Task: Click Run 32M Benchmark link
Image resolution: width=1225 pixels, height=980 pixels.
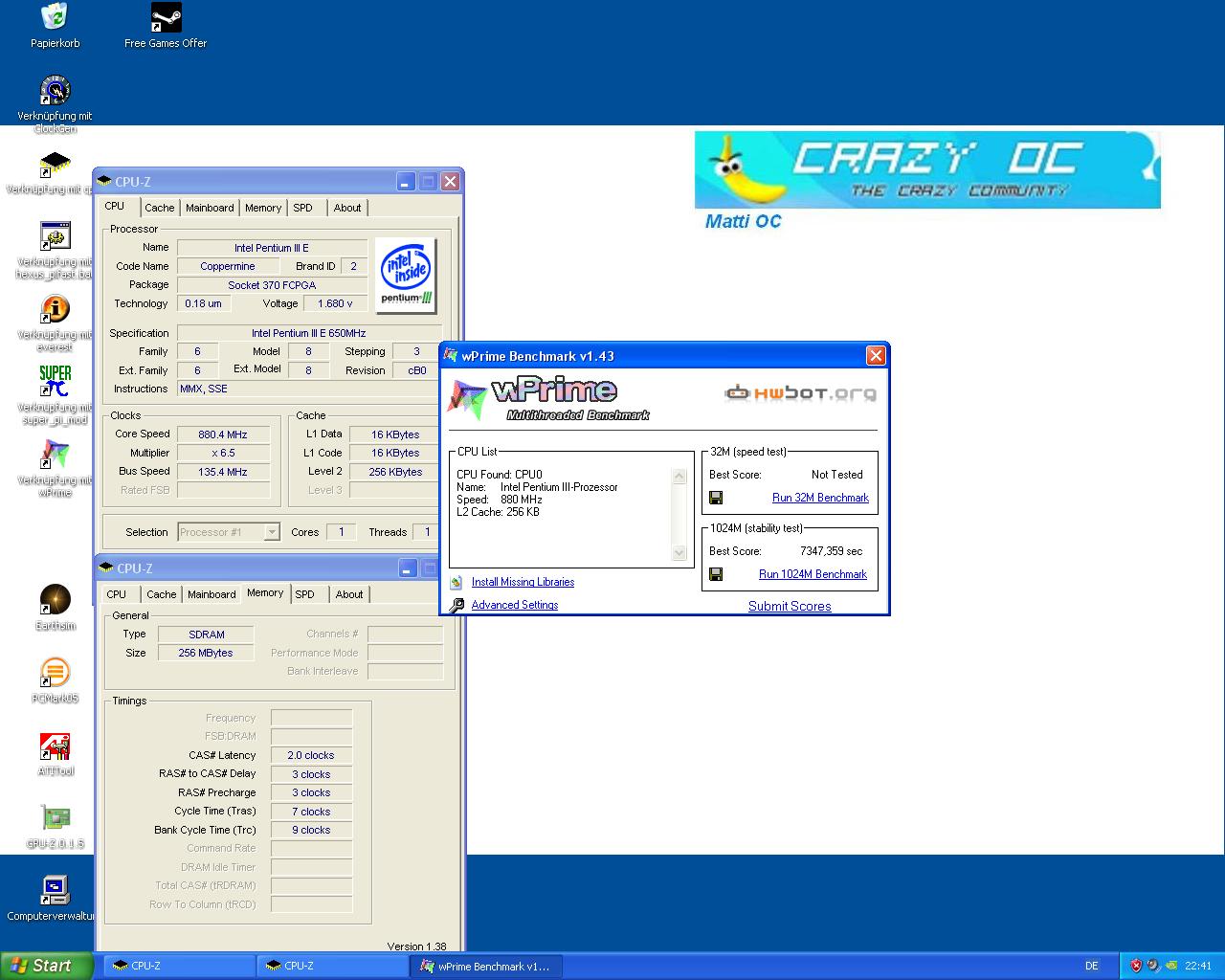Action: click(820, 498)
